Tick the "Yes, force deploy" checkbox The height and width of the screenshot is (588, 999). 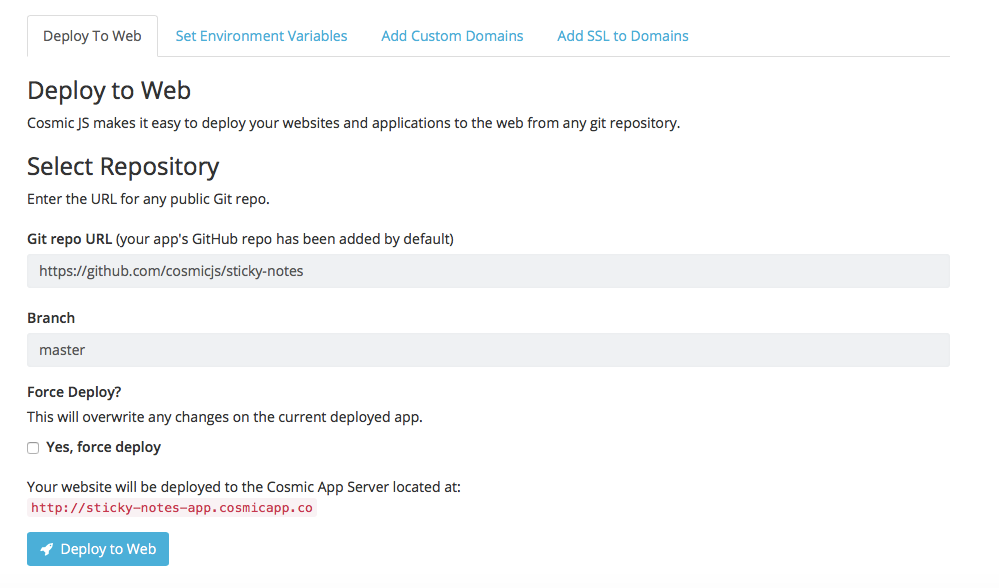point(33,448)
